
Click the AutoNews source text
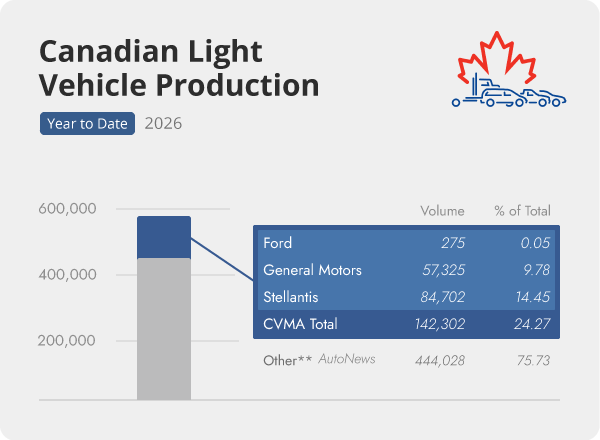click(x=347, y=359)
